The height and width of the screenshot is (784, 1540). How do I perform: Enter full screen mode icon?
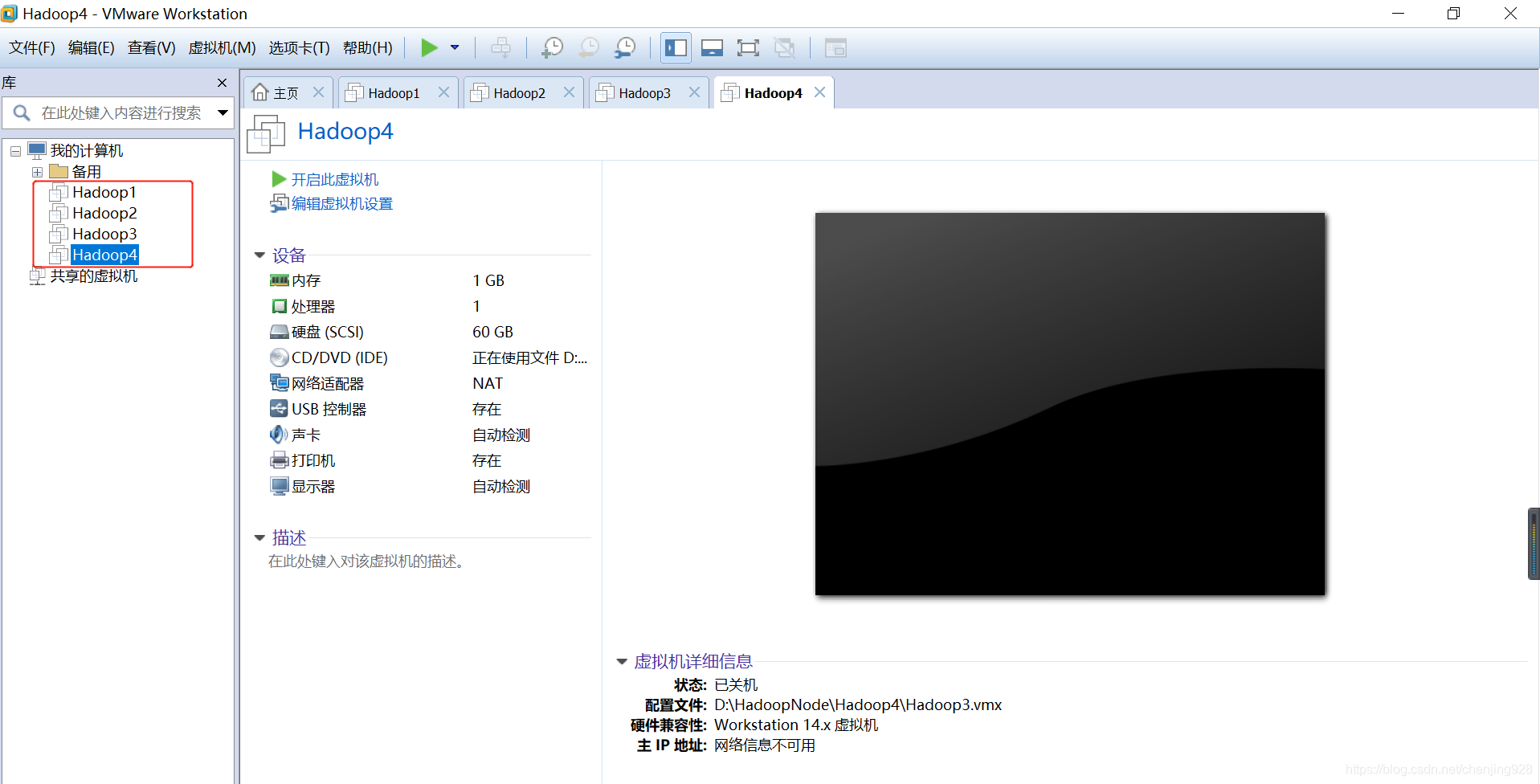[748, 47]
